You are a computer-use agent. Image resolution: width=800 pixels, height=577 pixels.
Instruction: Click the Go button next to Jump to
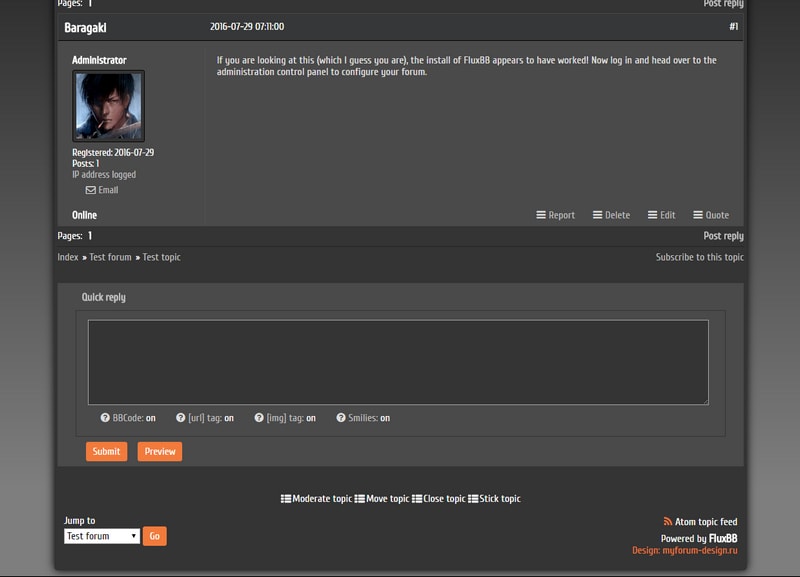pyautogui.click(x=155, y=536)
